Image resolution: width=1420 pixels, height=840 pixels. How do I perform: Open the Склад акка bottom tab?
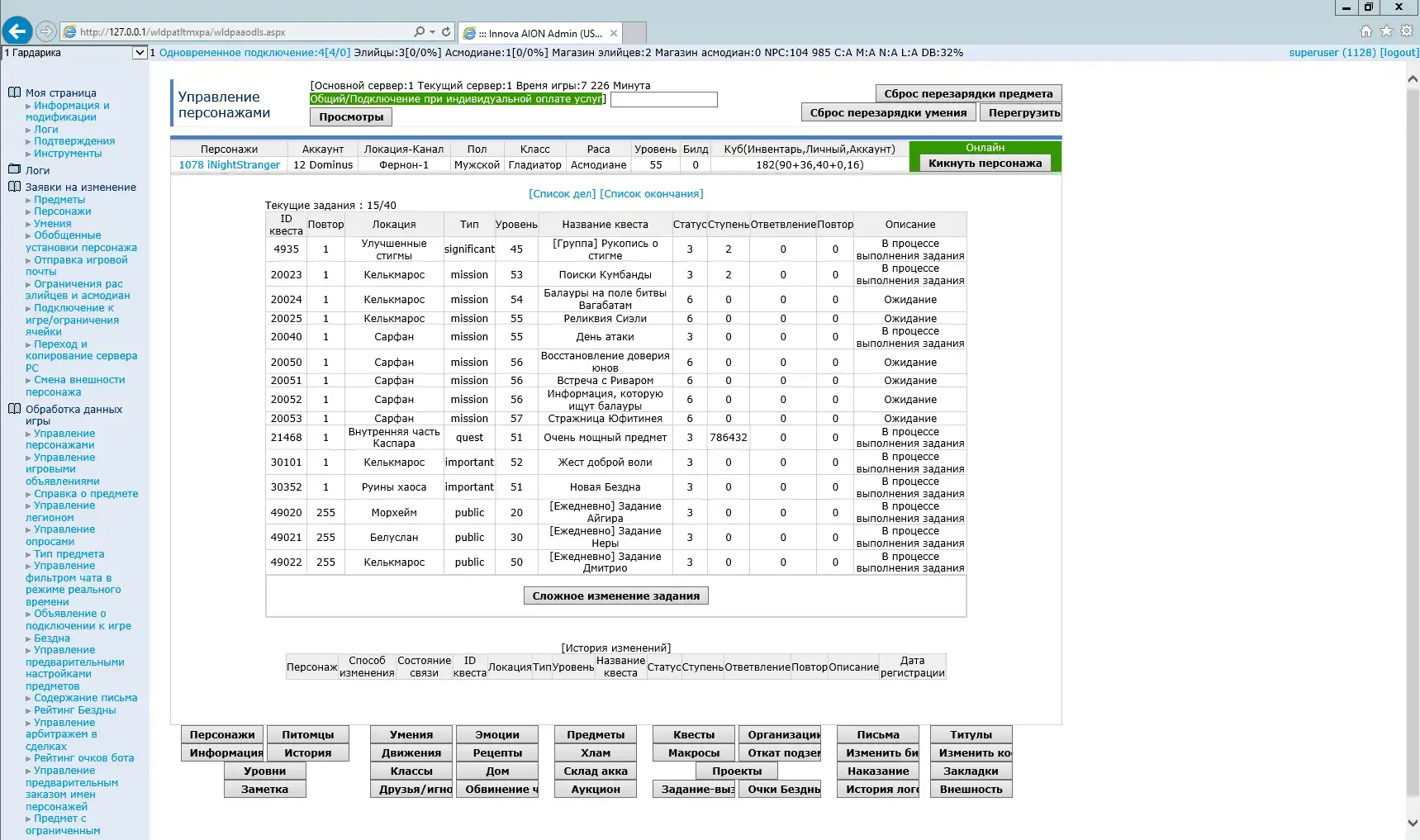coord(596,771)
